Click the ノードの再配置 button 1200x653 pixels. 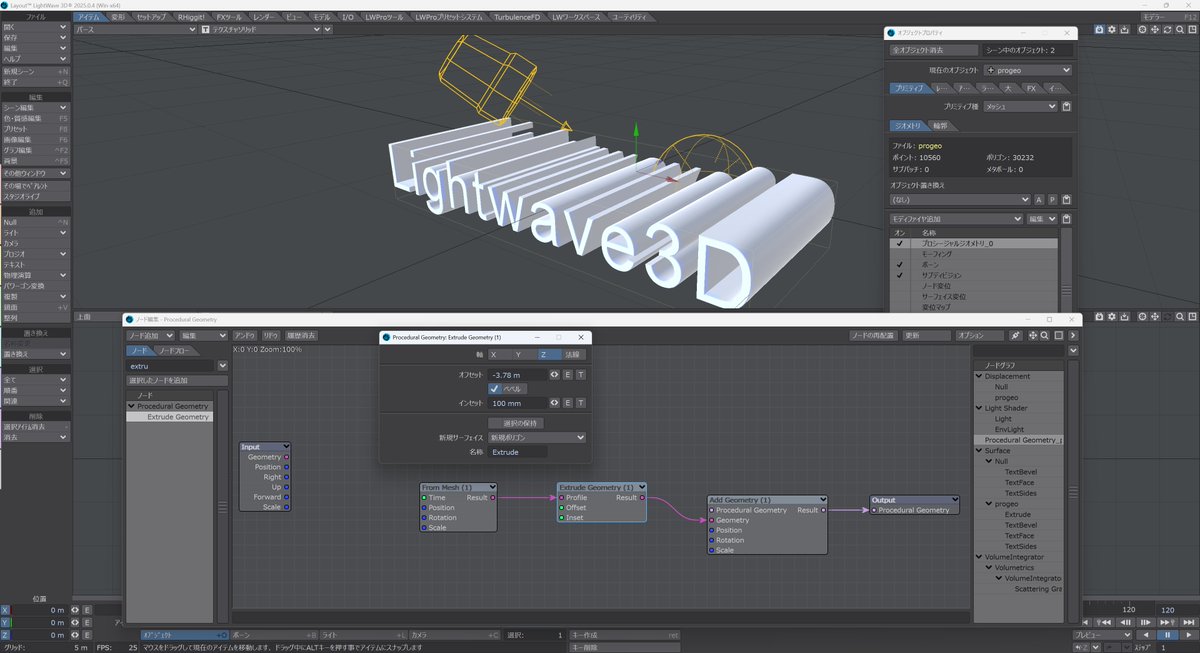(x=871, y=336)
